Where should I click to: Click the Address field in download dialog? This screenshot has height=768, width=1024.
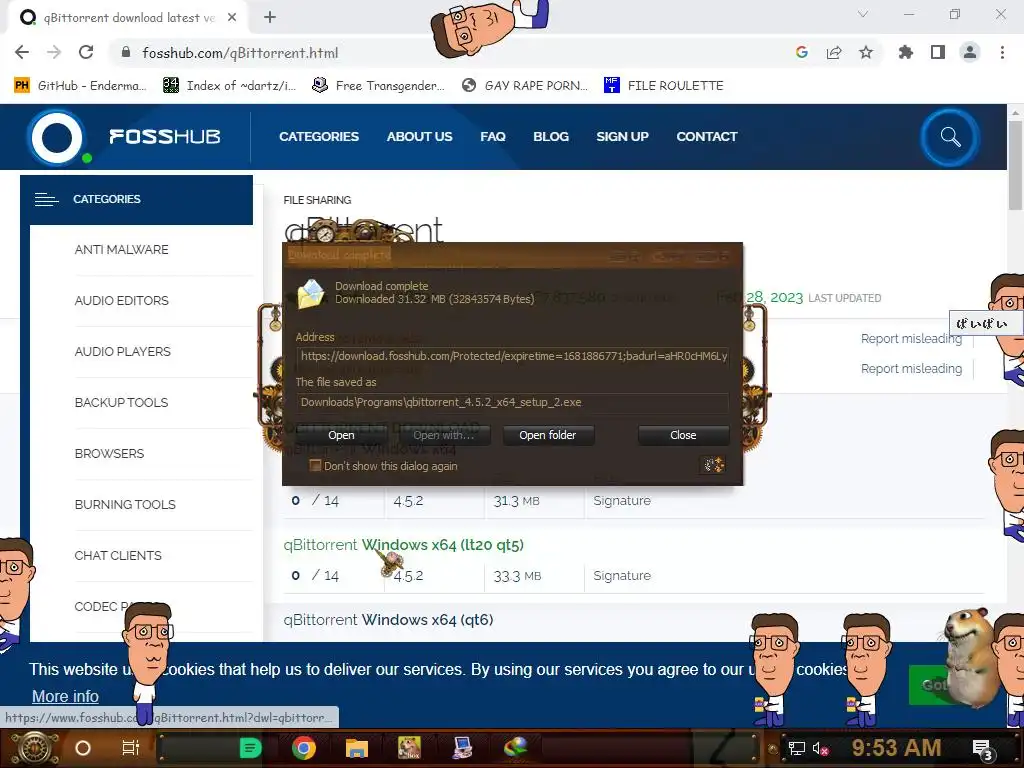[513, 356]
